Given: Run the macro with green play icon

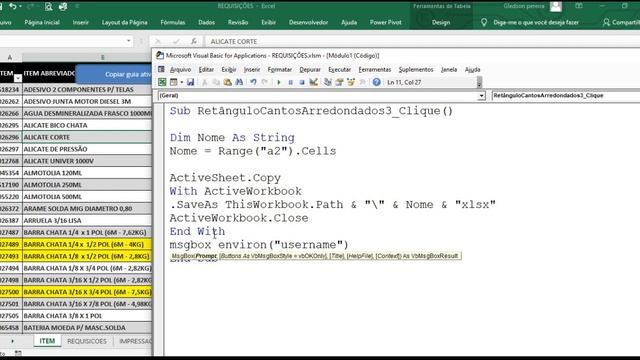Looking at the screenshot, I should (279, 82).
